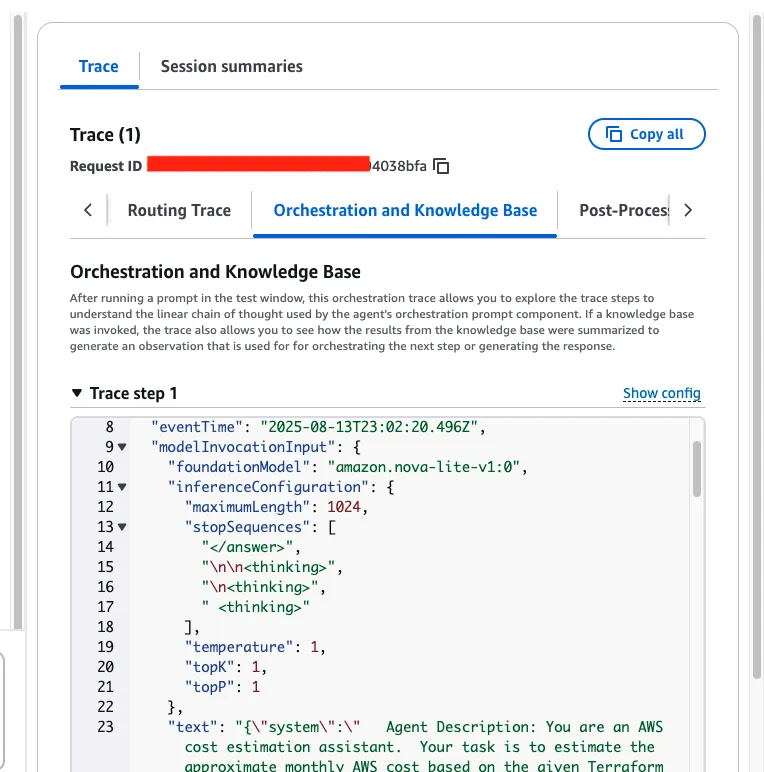The height and width of the screenshot is (772, 764).
Task: Click the "amazon.nova-lite-v1:0" value
Action: click(423, 467)
